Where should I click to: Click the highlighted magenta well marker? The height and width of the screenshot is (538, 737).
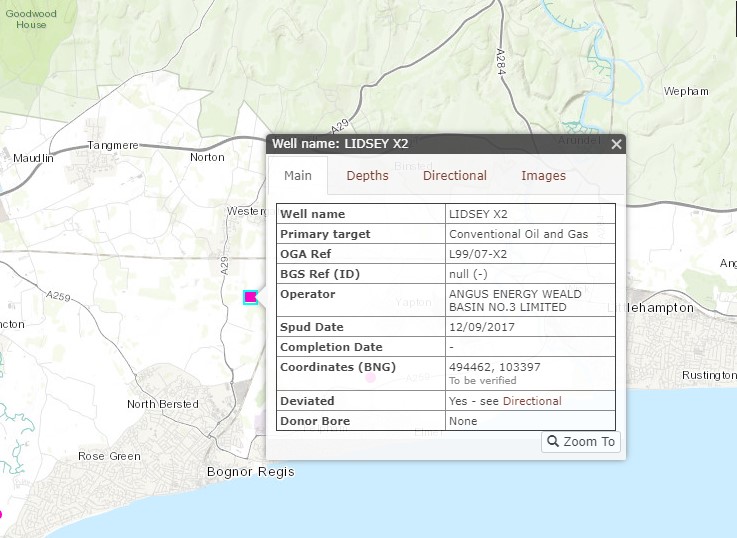tap(250, 297)
